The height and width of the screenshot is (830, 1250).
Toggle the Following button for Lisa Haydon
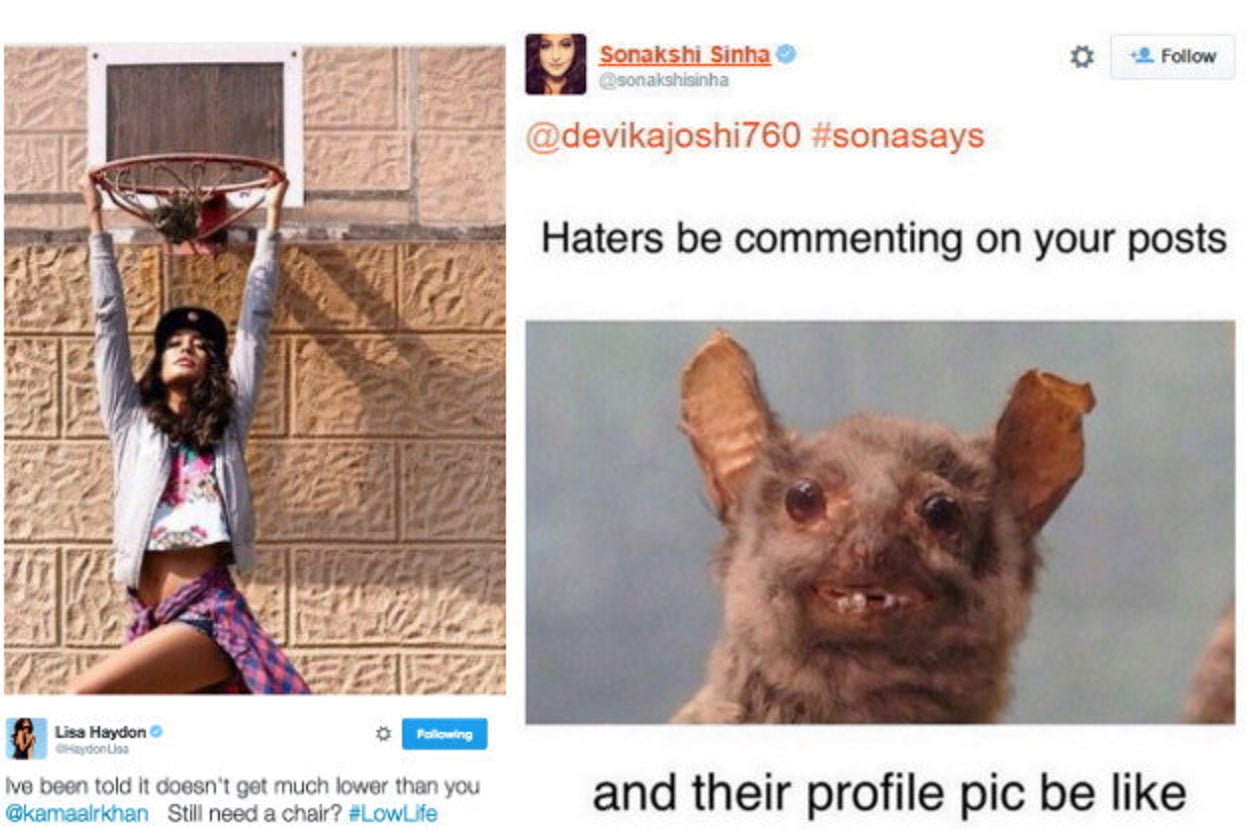coord(444,734)
